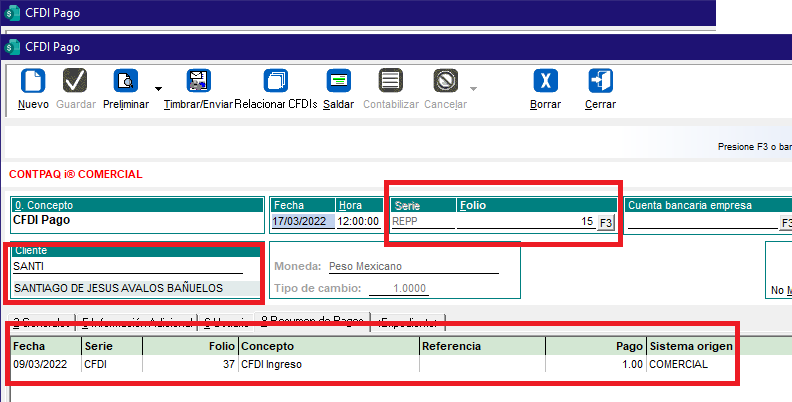Click the Cerrar exit icon

600,82
